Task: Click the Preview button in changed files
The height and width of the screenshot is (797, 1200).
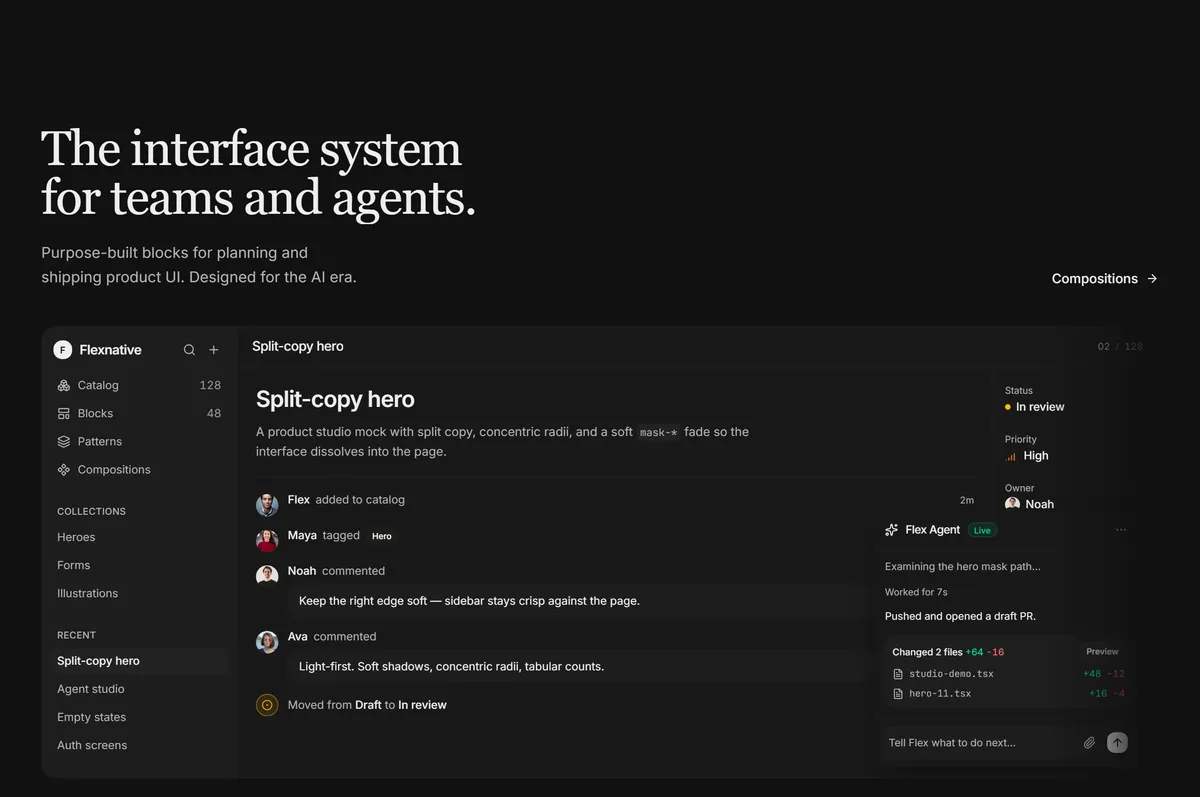Action: [1102, 651]
